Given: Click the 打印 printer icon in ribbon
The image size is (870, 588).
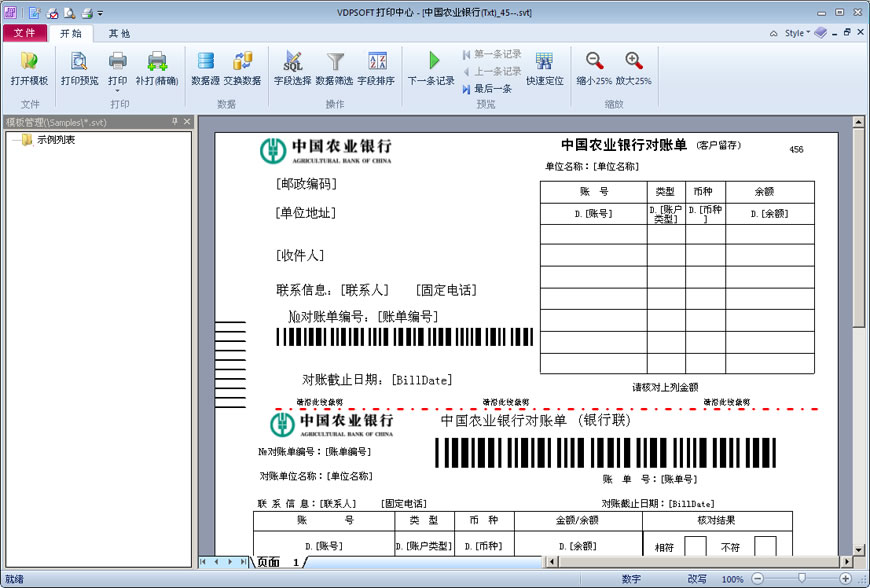Looking at the screenshot, I should (118, 61).
